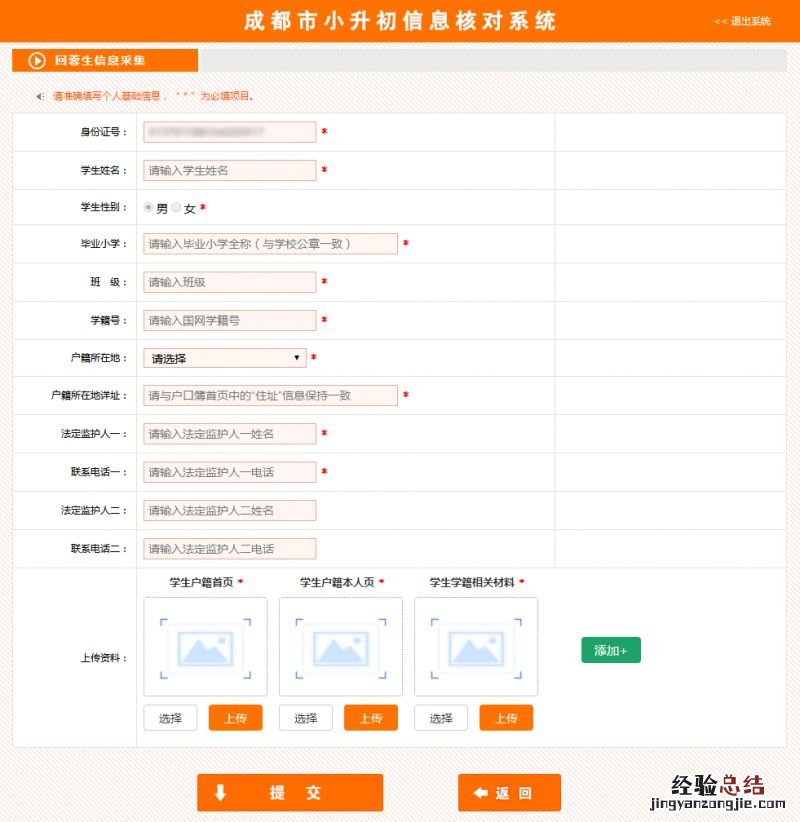Select the 男 radio button
This screenshot has height=822, width=800.
click(149, 208)
